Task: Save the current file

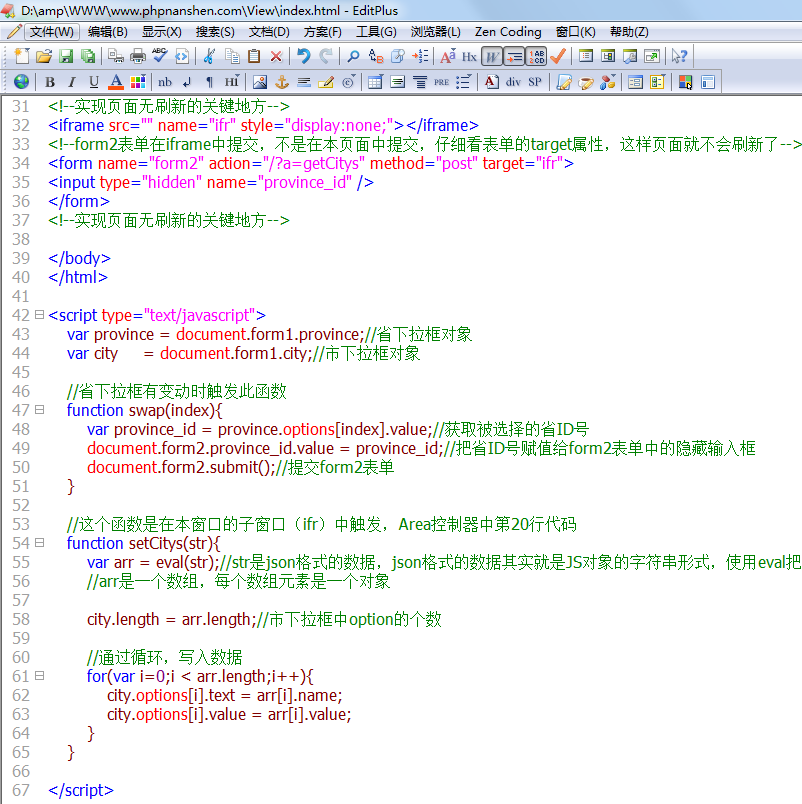Action: click(66, 56)
